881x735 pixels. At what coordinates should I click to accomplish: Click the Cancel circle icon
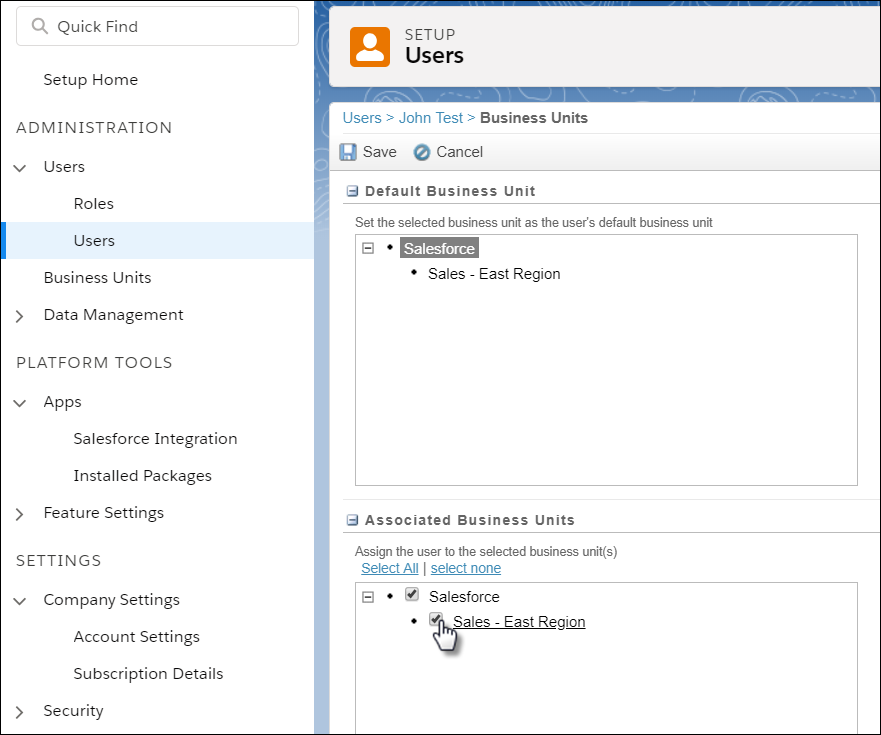click(x=422, y=152)
